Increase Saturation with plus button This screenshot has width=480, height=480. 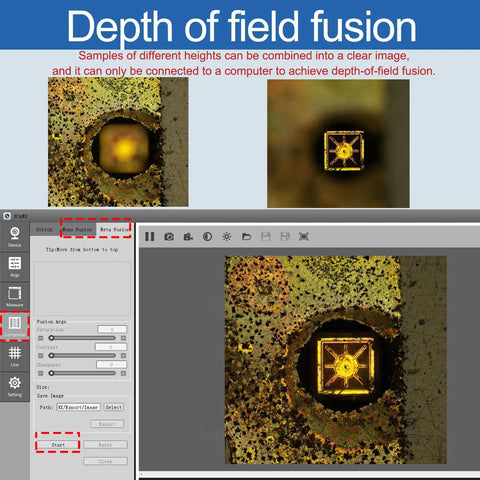click(123, 338)
